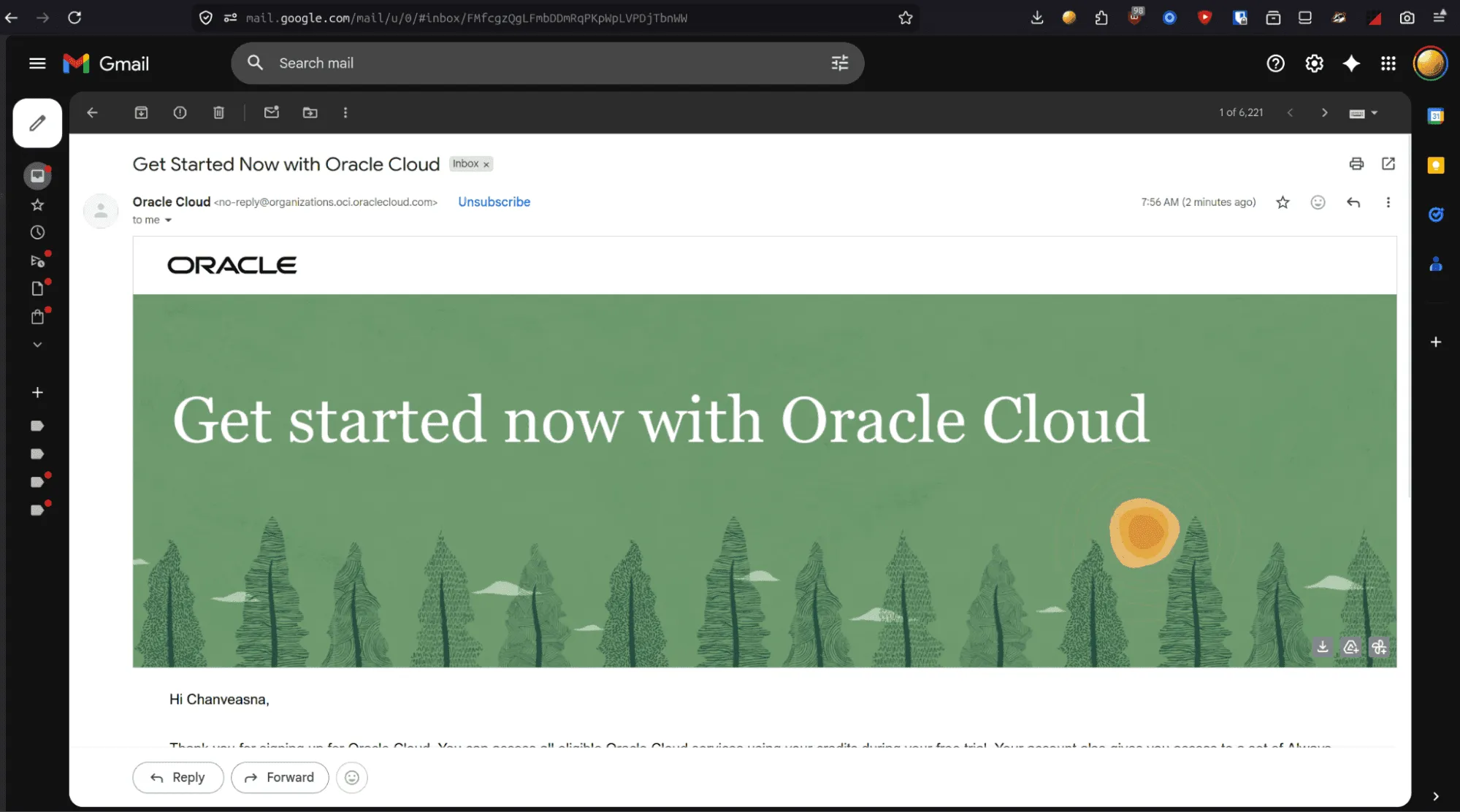The image size is (1460, 812).
Task: Click the sender name Oracle Cloud
Action: click(x=171, y=202)
